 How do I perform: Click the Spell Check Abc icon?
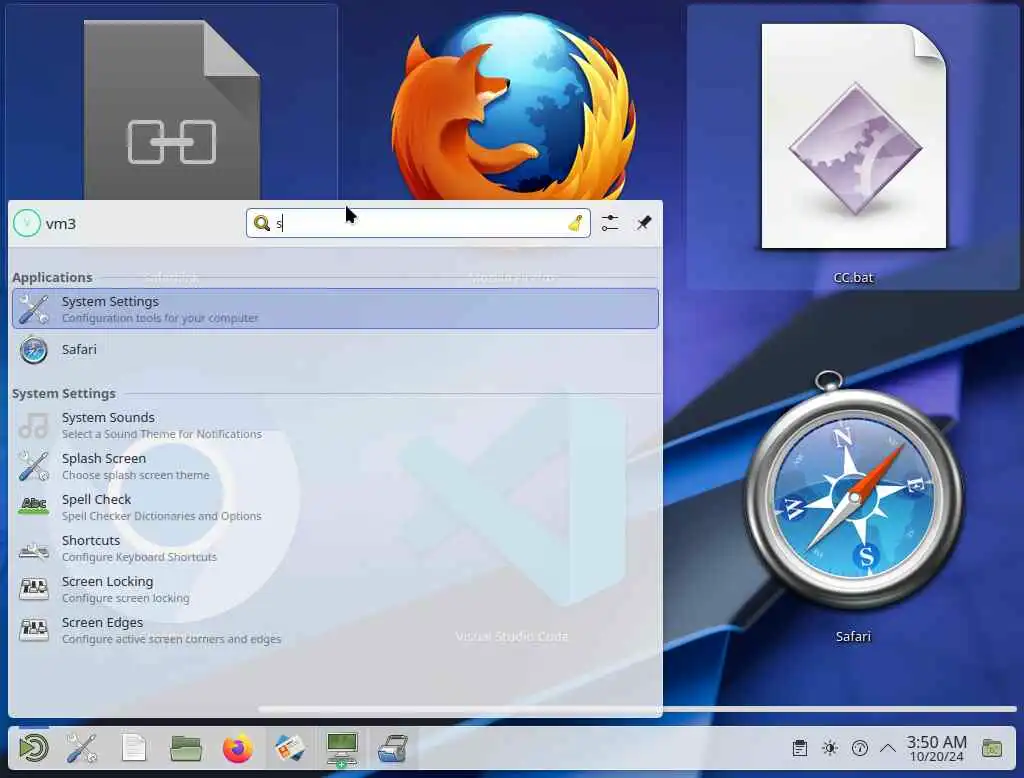click(x=33, y=506)
